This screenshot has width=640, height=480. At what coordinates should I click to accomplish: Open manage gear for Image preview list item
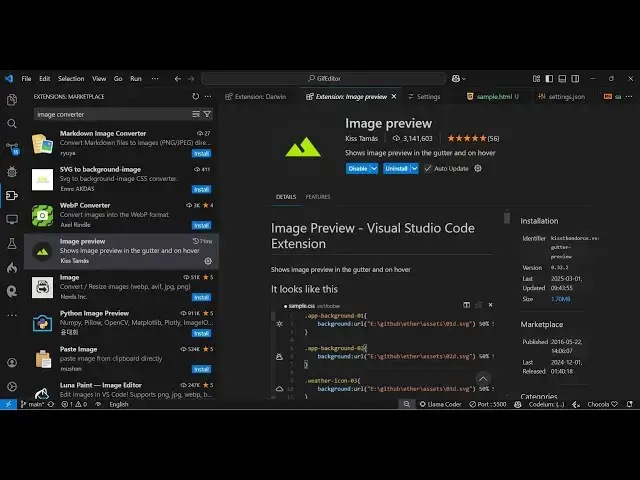pos(208,261)
